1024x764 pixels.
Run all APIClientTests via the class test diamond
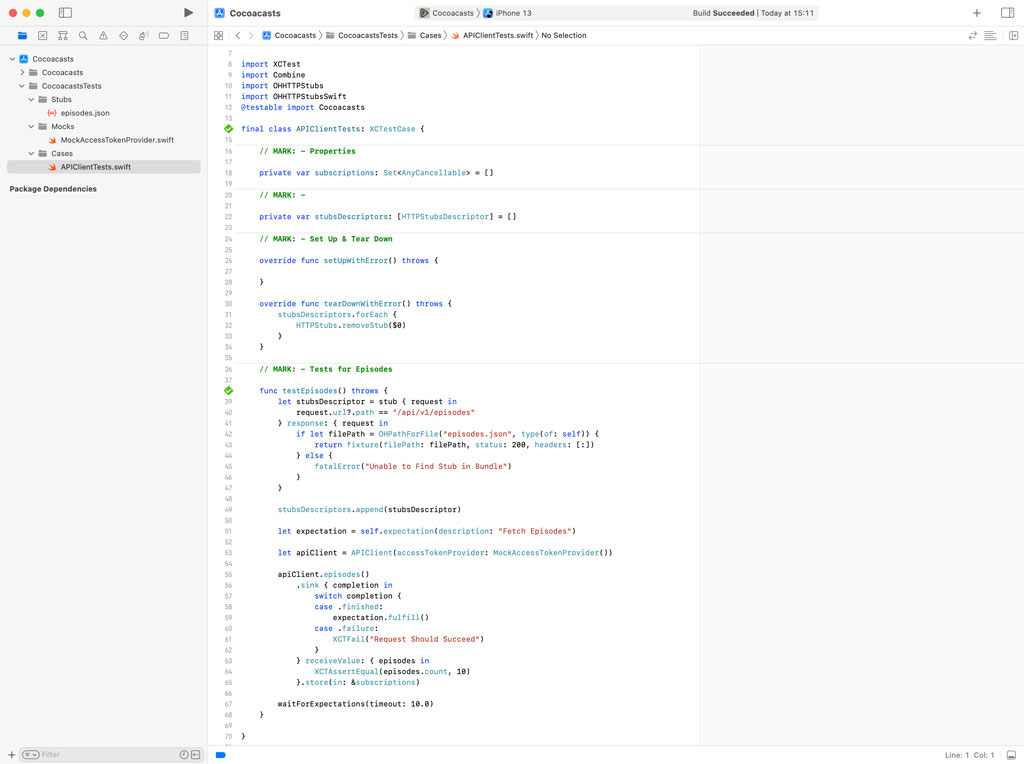tap(228, 128)
